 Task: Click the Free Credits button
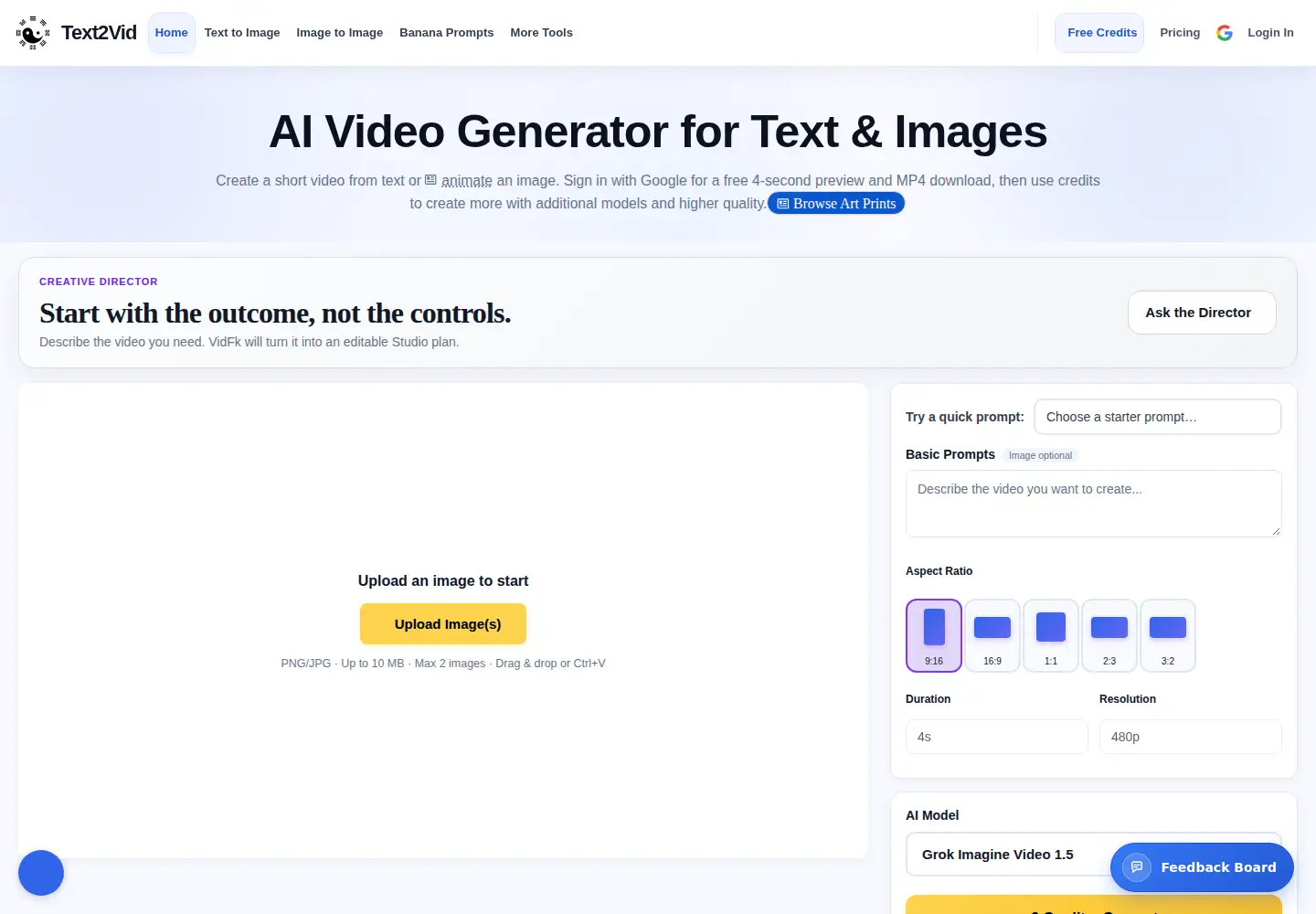click(x=1100, y=33)
